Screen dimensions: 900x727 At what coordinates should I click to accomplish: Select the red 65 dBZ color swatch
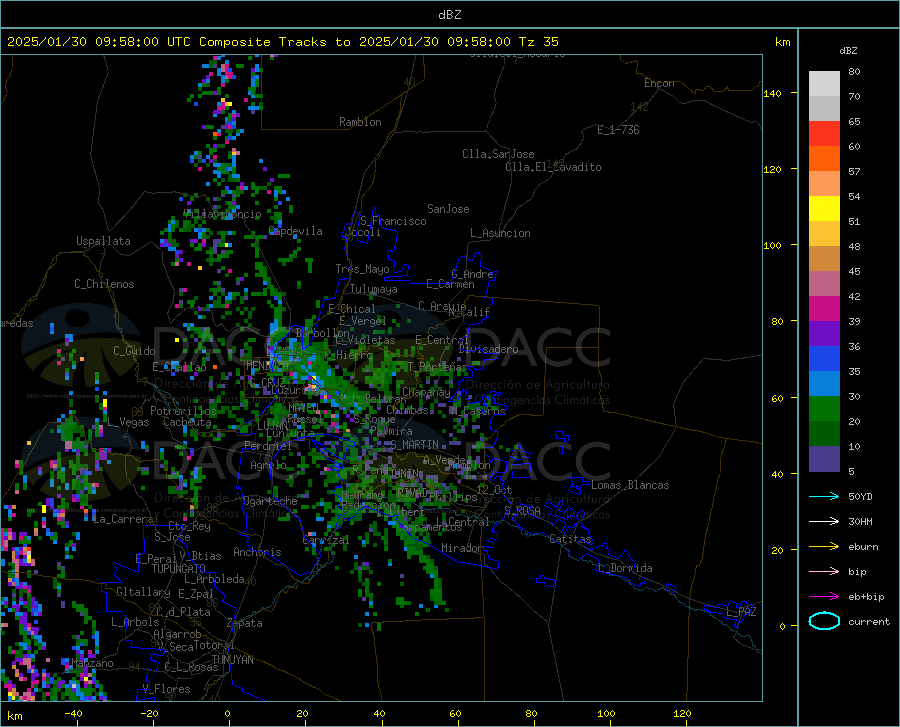coord(824,134)
